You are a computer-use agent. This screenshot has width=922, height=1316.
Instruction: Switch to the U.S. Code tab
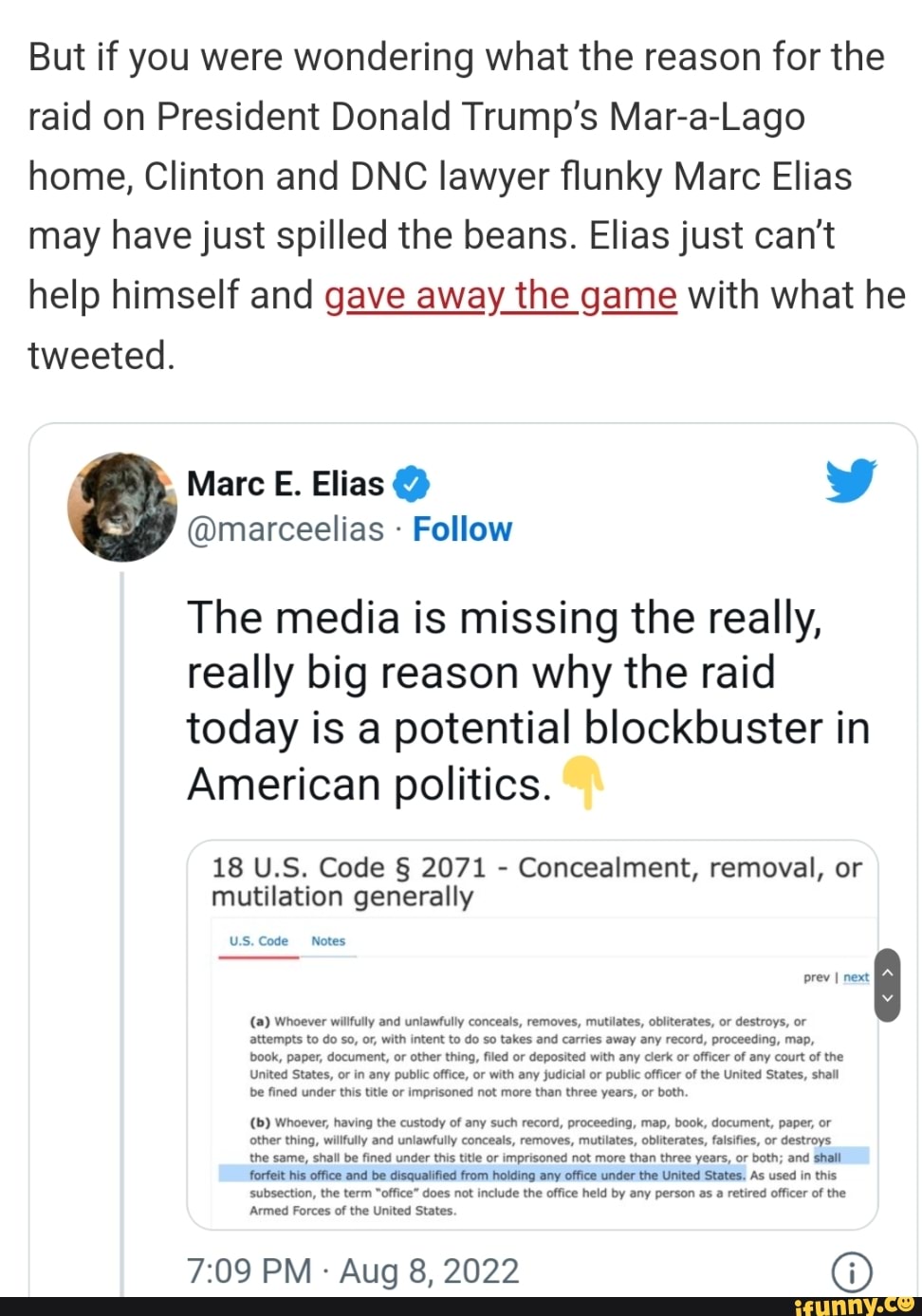coord(258,941)
